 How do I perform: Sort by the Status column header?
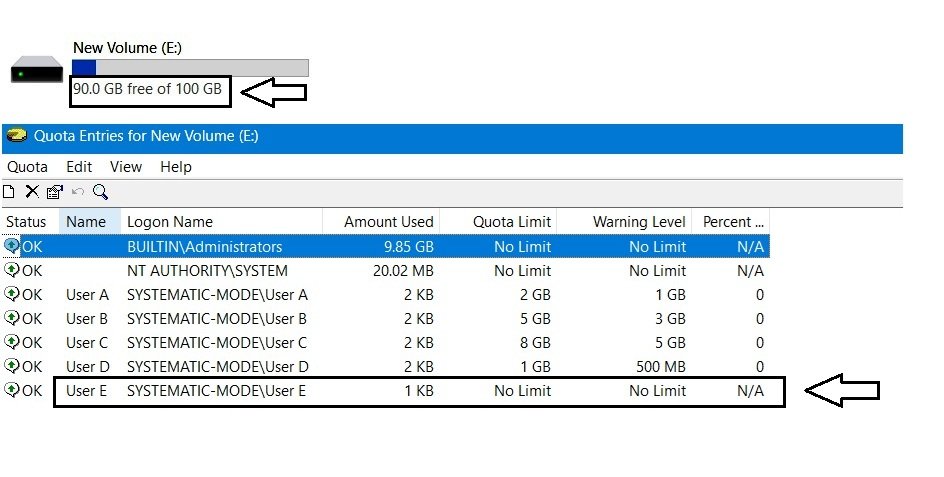(x=31, y=222)
